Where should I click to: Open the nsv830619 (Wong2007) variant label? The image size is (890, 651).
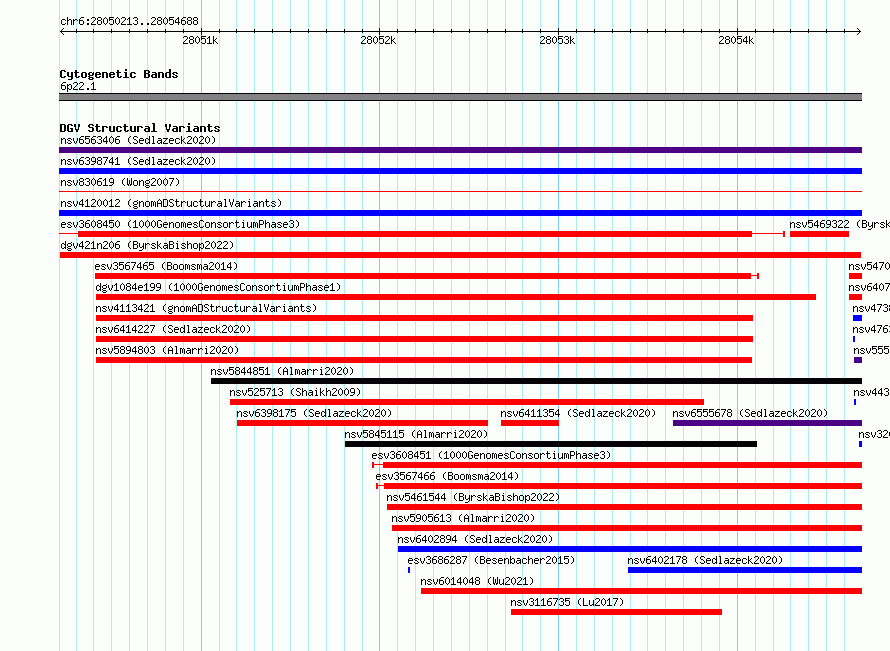click(120, 182)
